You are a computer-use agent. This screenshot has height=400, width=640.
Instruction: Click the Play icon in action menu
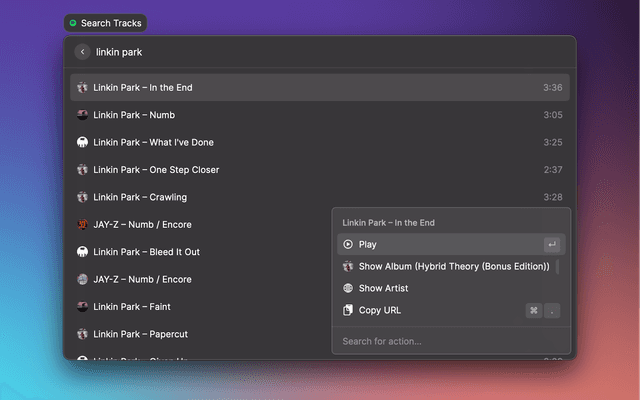pyautogui.click(x=348, y=244)
